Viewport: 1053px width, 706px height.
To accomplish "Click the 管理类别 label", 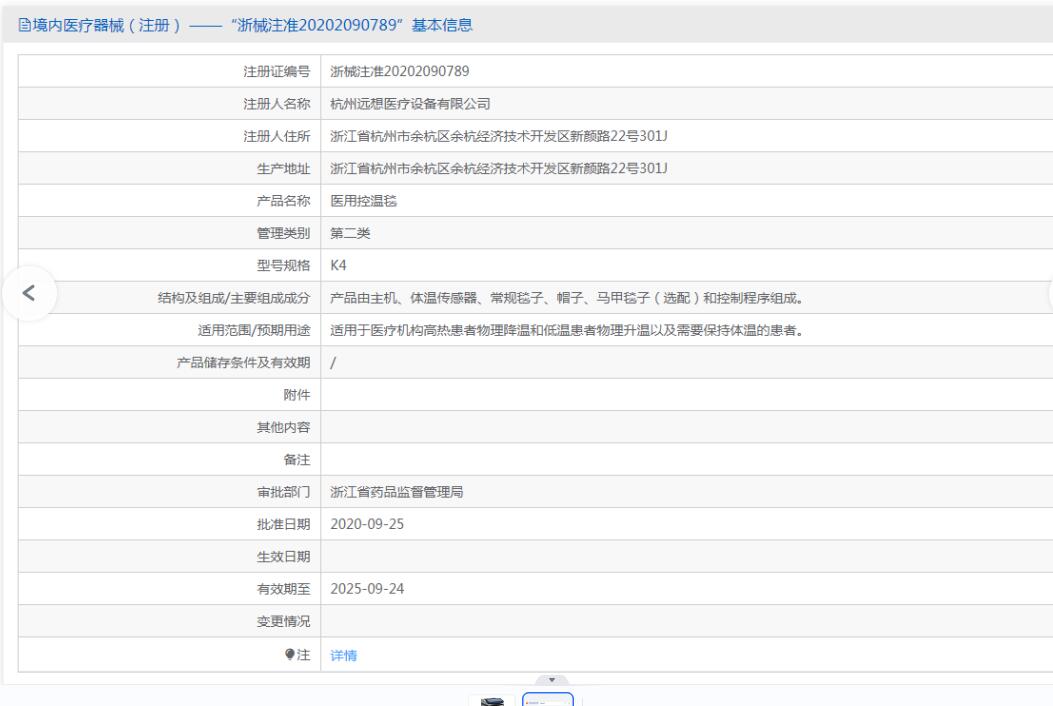I will pyautogui.click(x=283, y=233).
